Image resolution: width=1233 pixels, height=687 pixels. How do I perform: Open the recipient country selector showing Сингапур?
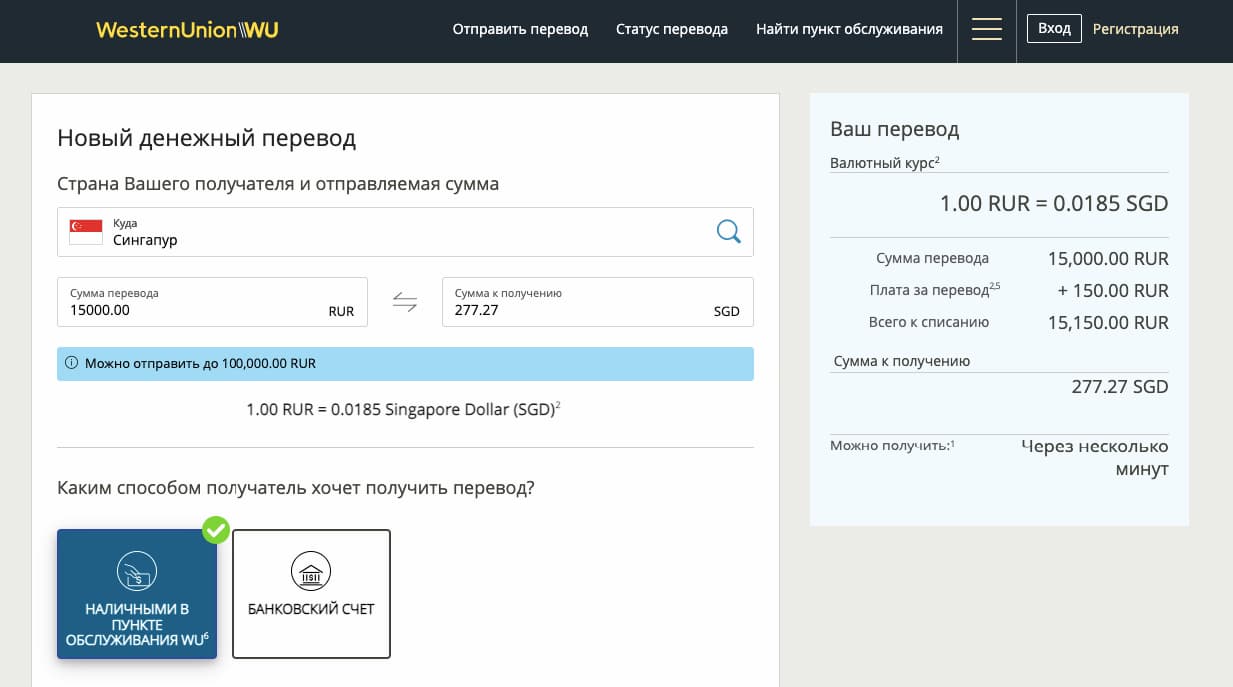tap(400, 231)
